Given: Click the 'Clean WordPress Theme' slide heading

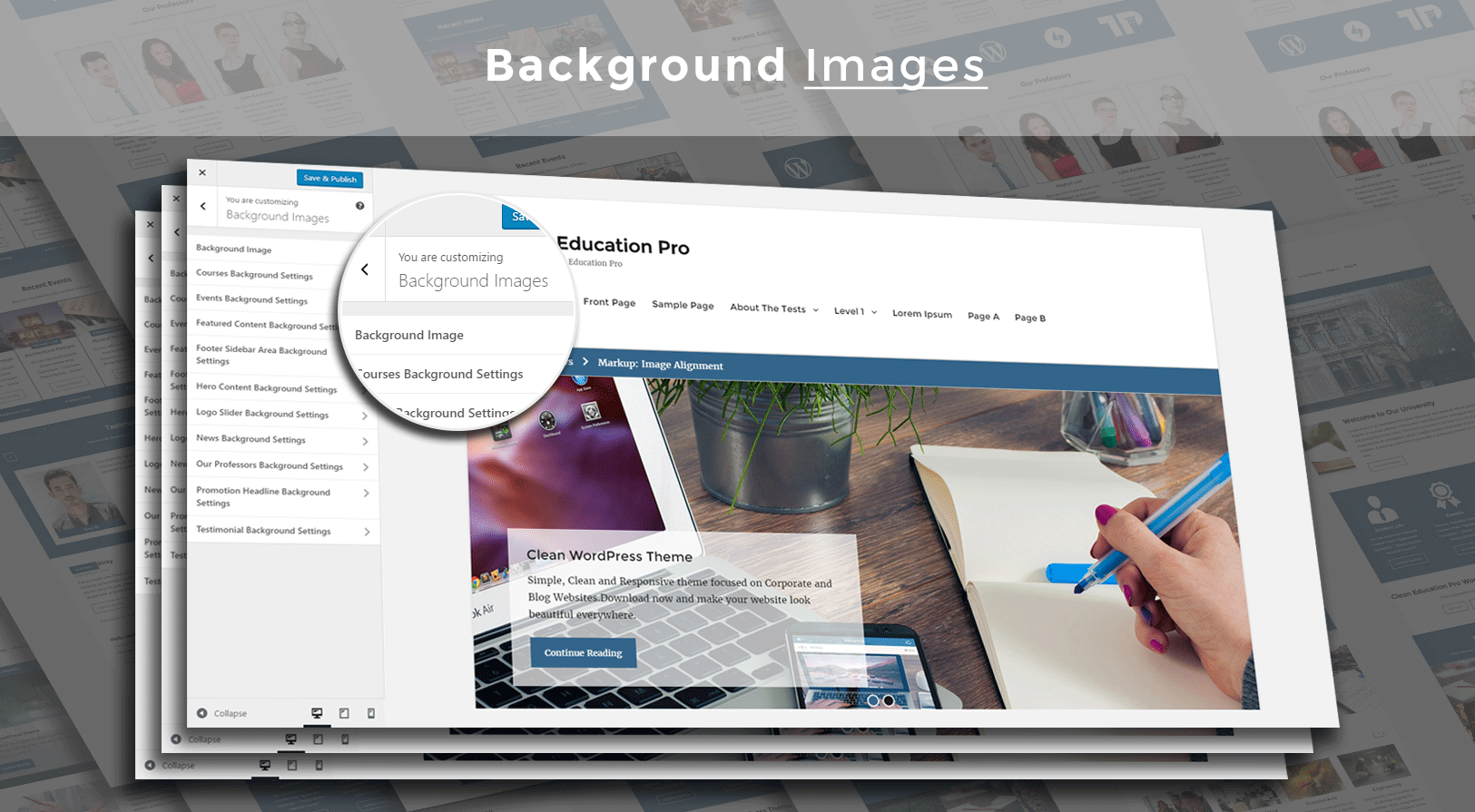Looking at the screenshot, I should click(x=609, y=555).
